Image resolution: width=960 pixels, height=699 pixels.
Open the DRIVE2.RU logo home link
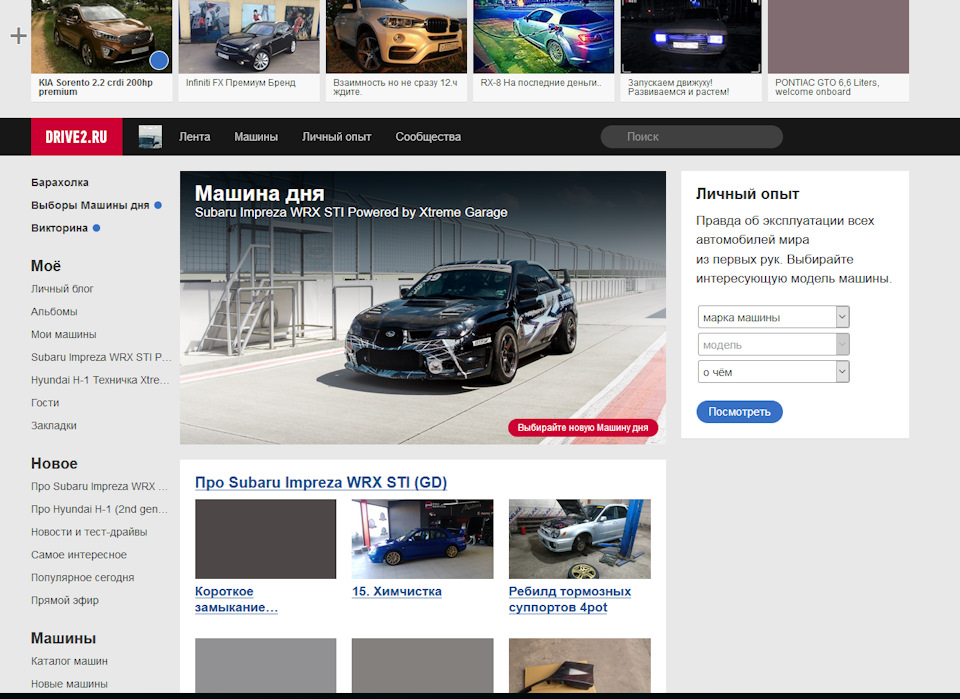click(77, 136)
